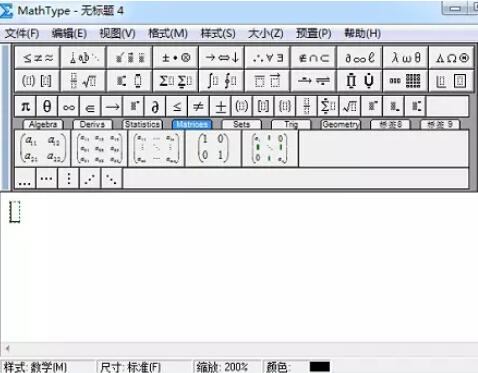Switch to the Trig tab
478x373 pixels.
click(x=291, y=124)
